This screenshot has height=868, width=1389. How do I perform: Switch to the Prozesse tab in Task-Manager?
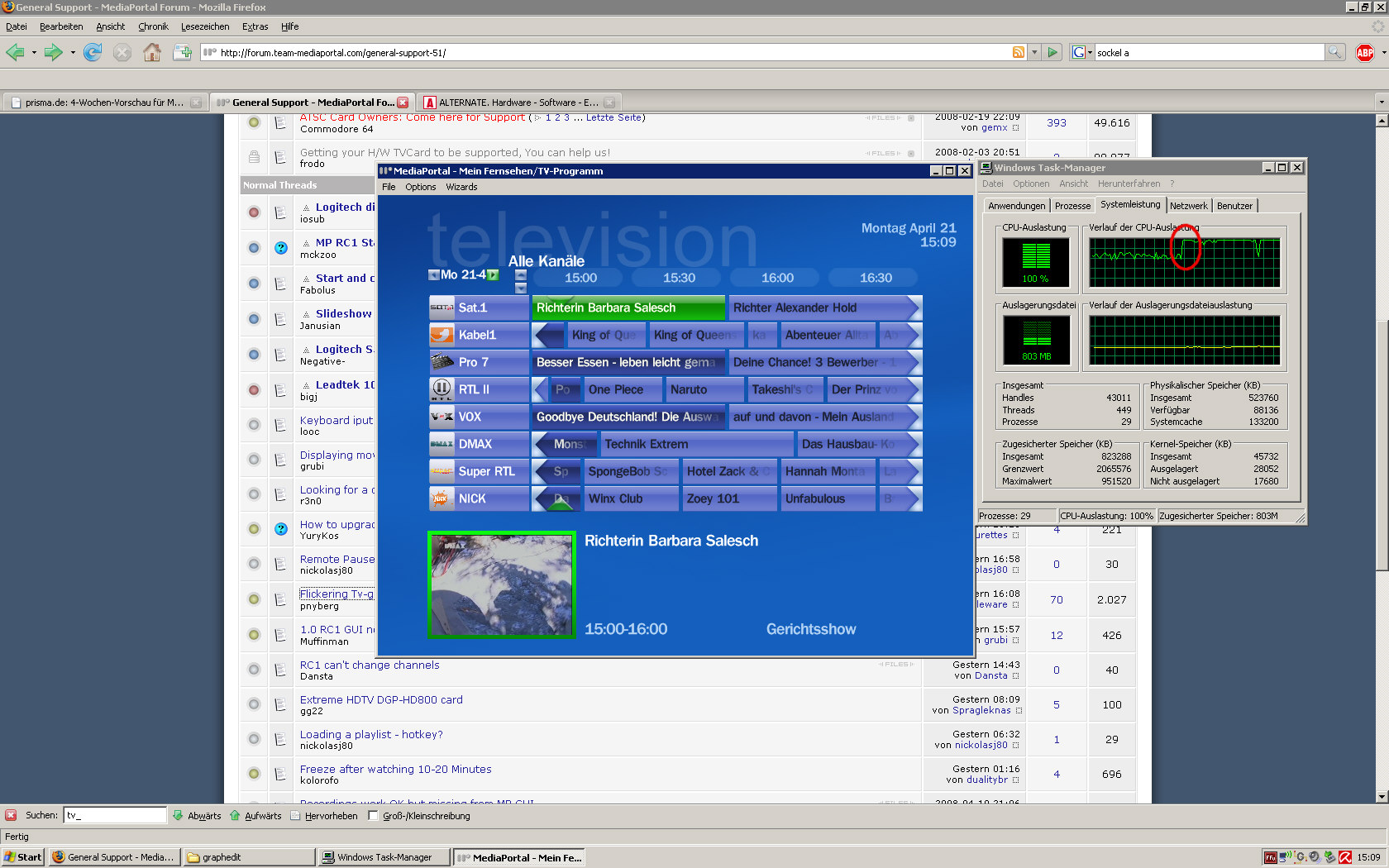[1072, 206]
